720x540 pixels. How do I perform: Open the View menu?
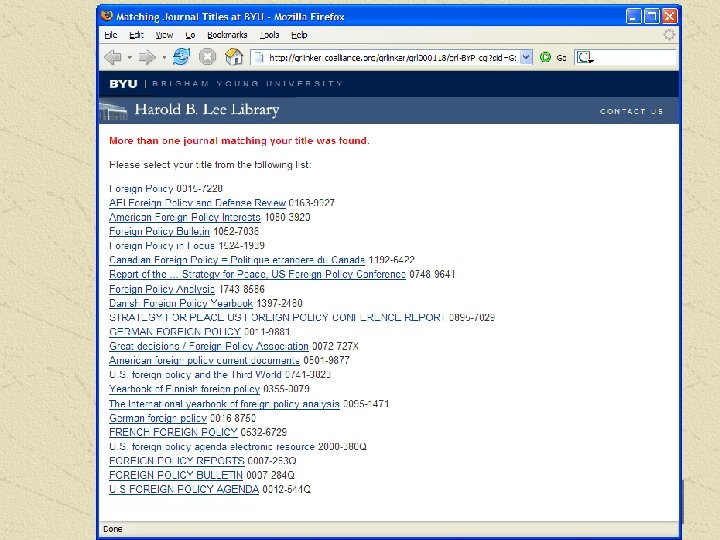click(164, 35)
